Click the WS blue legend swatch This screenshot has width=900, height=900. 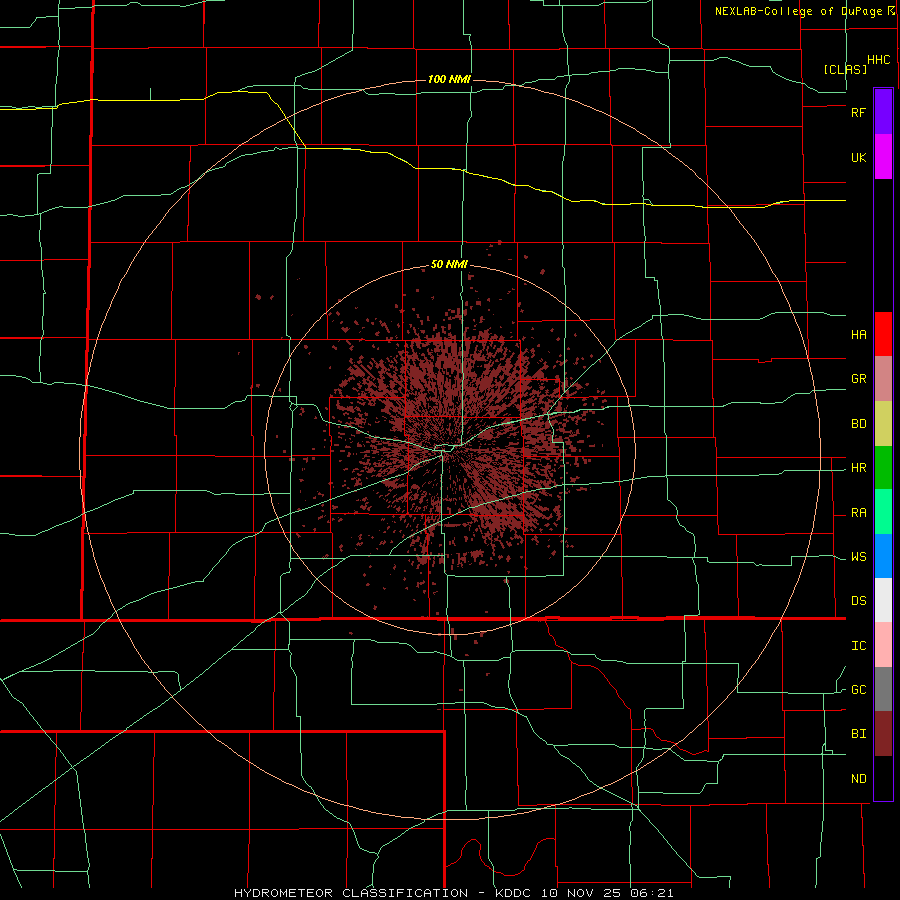pyautogui.click(x=883, y=556)
